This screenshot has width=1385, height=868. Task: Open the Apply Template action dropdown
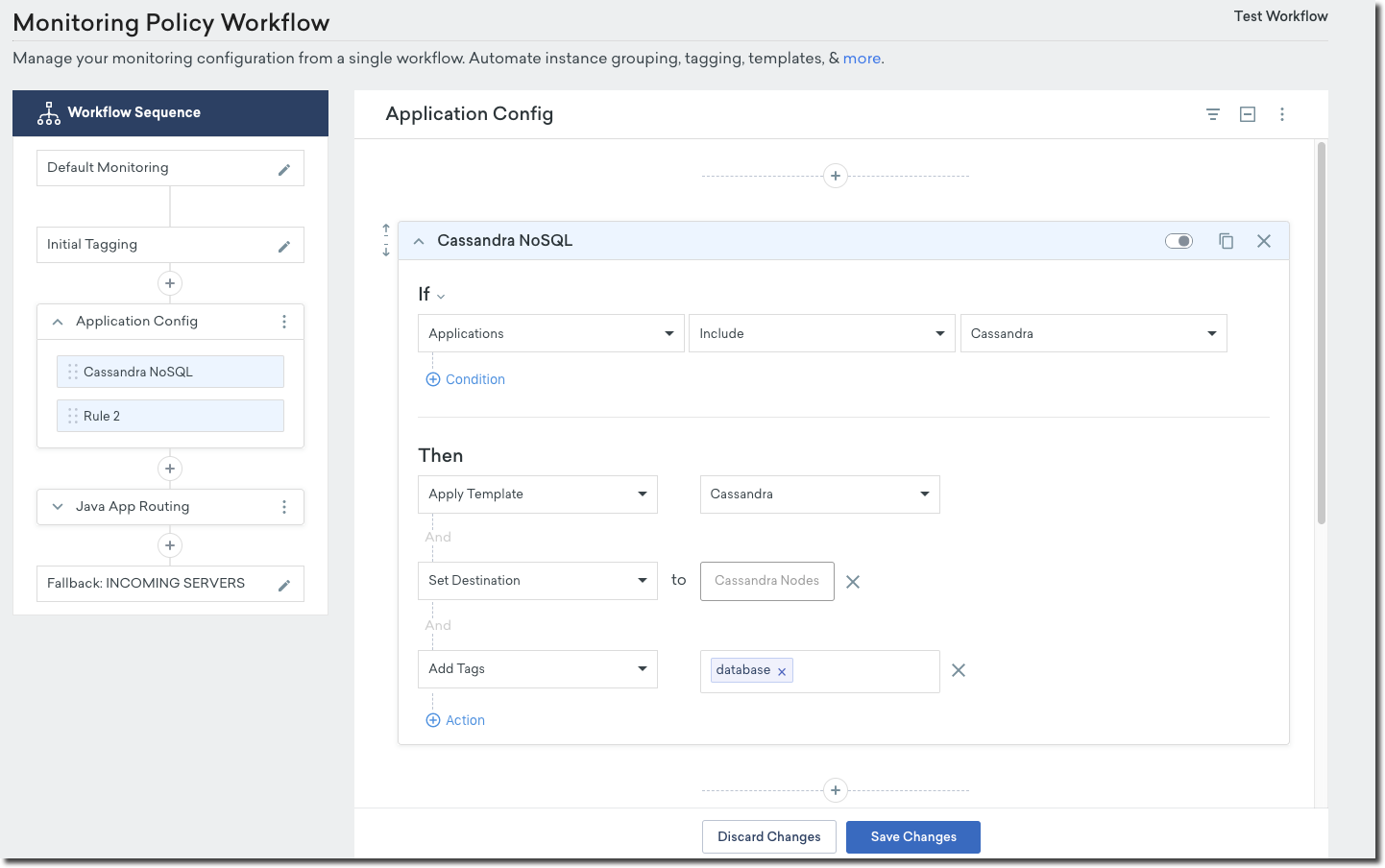click(537, 494)
